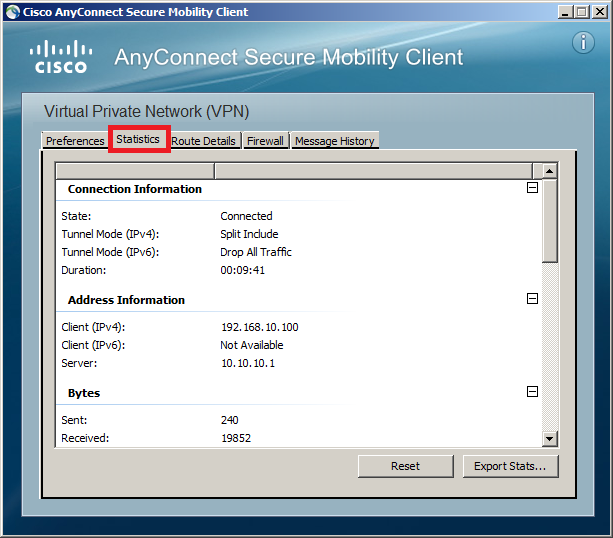Image resolution: width=613 pixels, height=538 pixels.
Task: Click the 'Duration:' label
Action: click(x=83, y=270)
